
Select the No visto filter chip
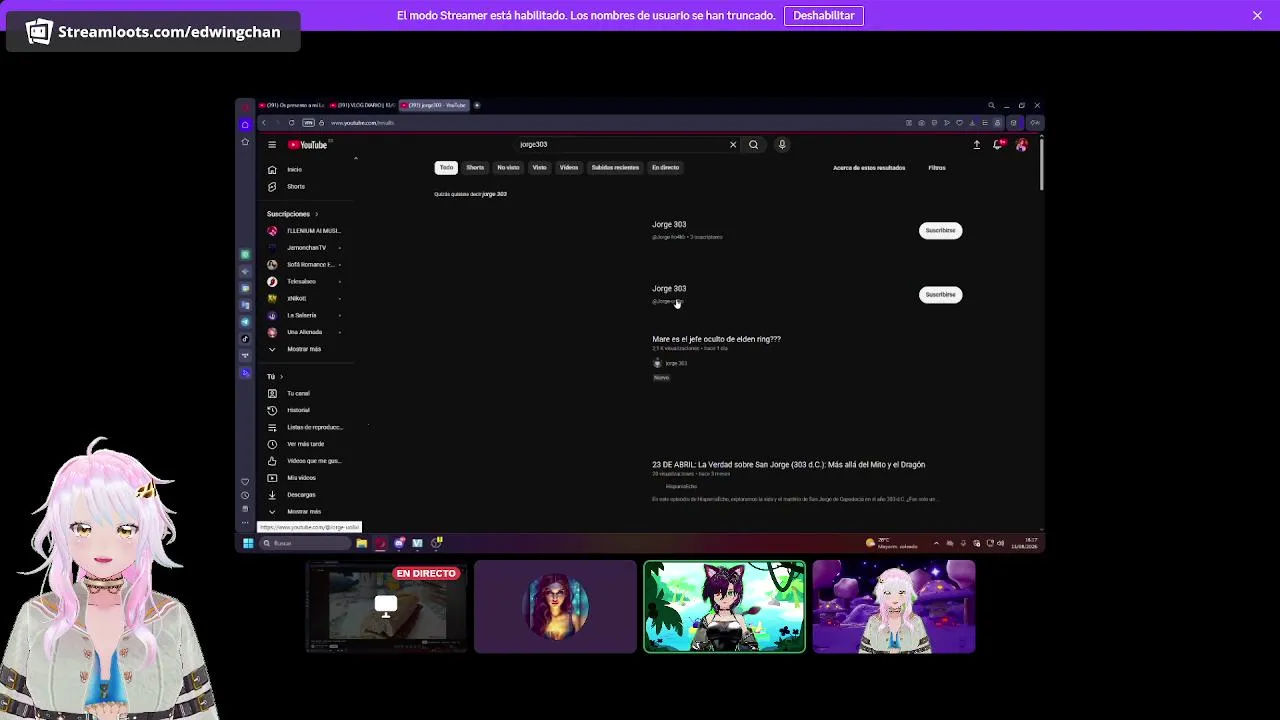[x=508, y=168]
